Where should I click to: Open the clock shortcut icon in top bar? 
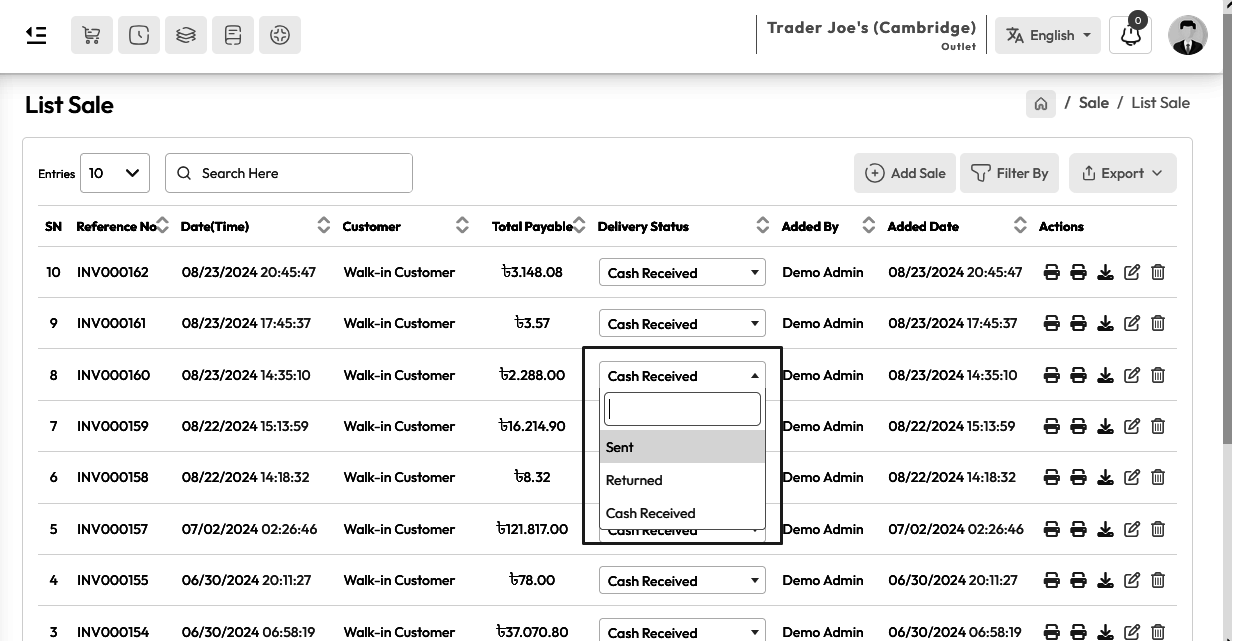coord(138,35)
